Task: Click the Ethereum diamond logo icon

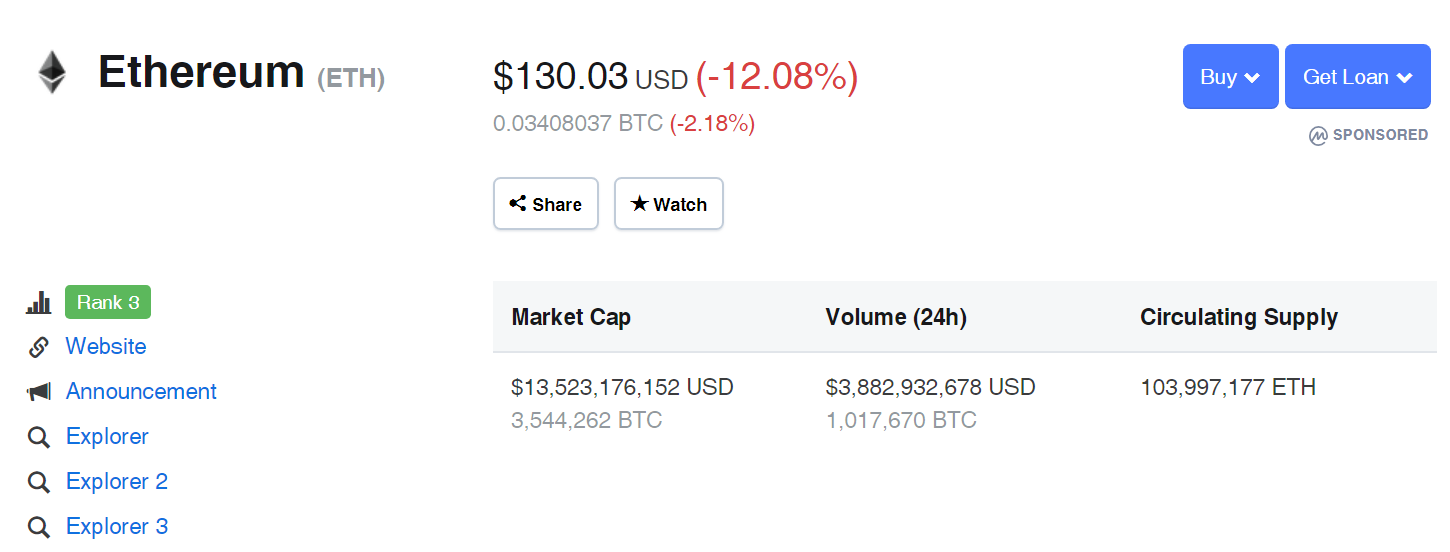Action: pos(51,73)
